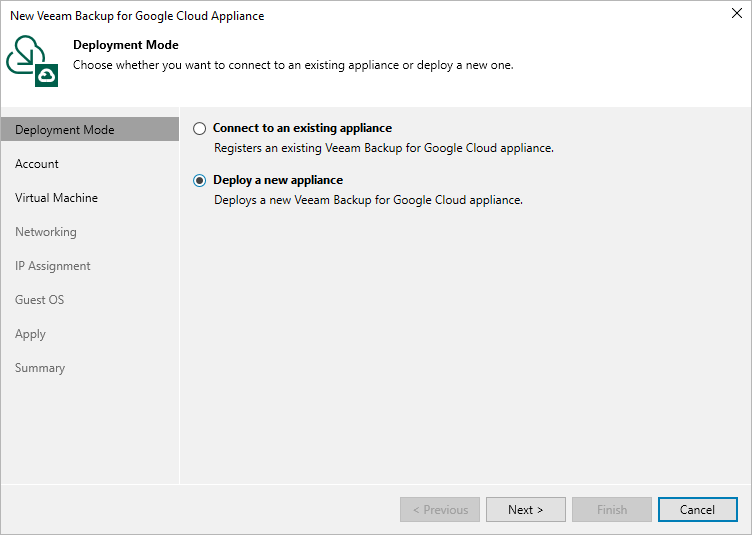Select Deploy a new appliance radio
This screenshot has width=752, height=535.
(x=199, y=180)
